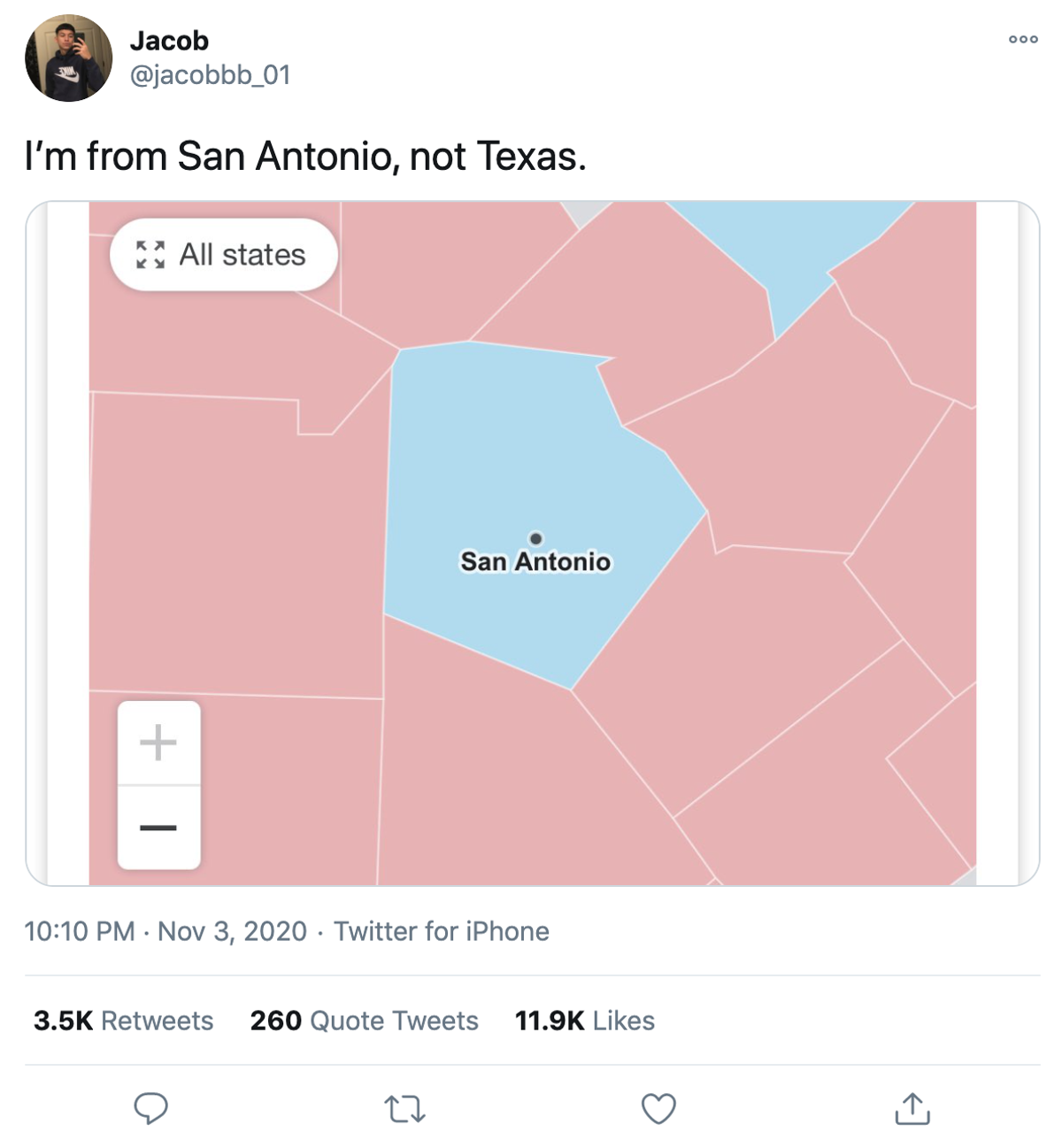
Task: Zoom out with the minus map button
Action: coord(158,828)
